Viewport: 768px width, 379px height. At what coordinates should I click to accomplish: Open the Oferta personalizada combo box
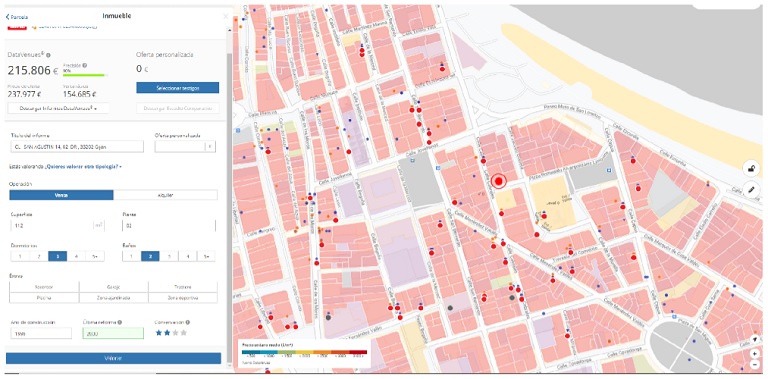coord(185,146)
